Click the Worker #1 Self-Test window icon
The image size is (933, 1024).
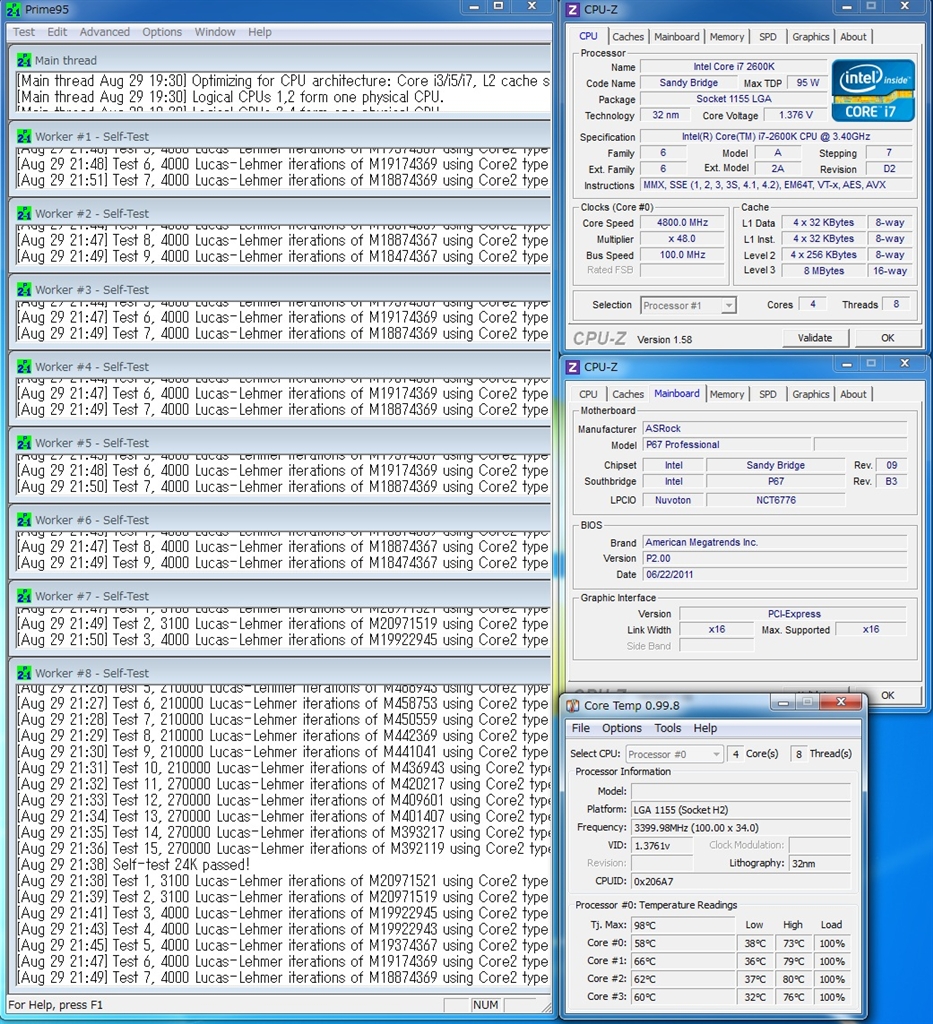(x=24, y=137)
